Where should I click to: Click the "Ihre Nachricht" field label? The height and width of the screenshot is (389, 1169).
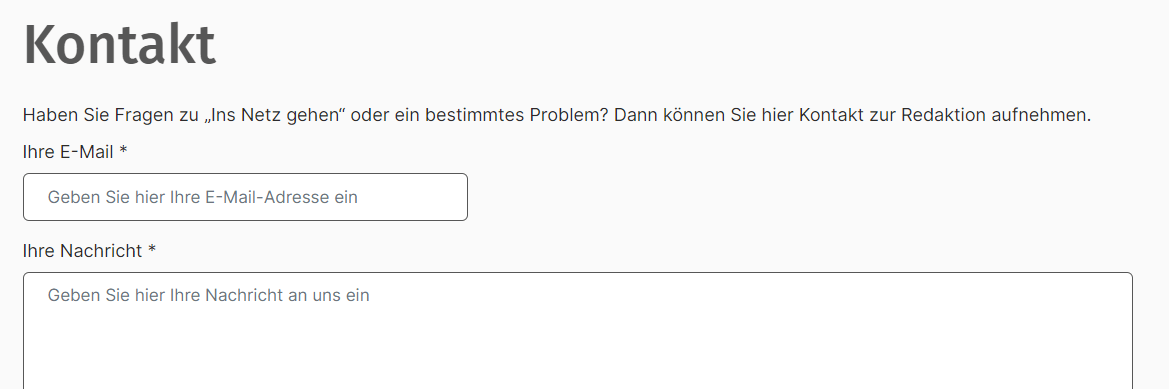(x=82, y=251)
